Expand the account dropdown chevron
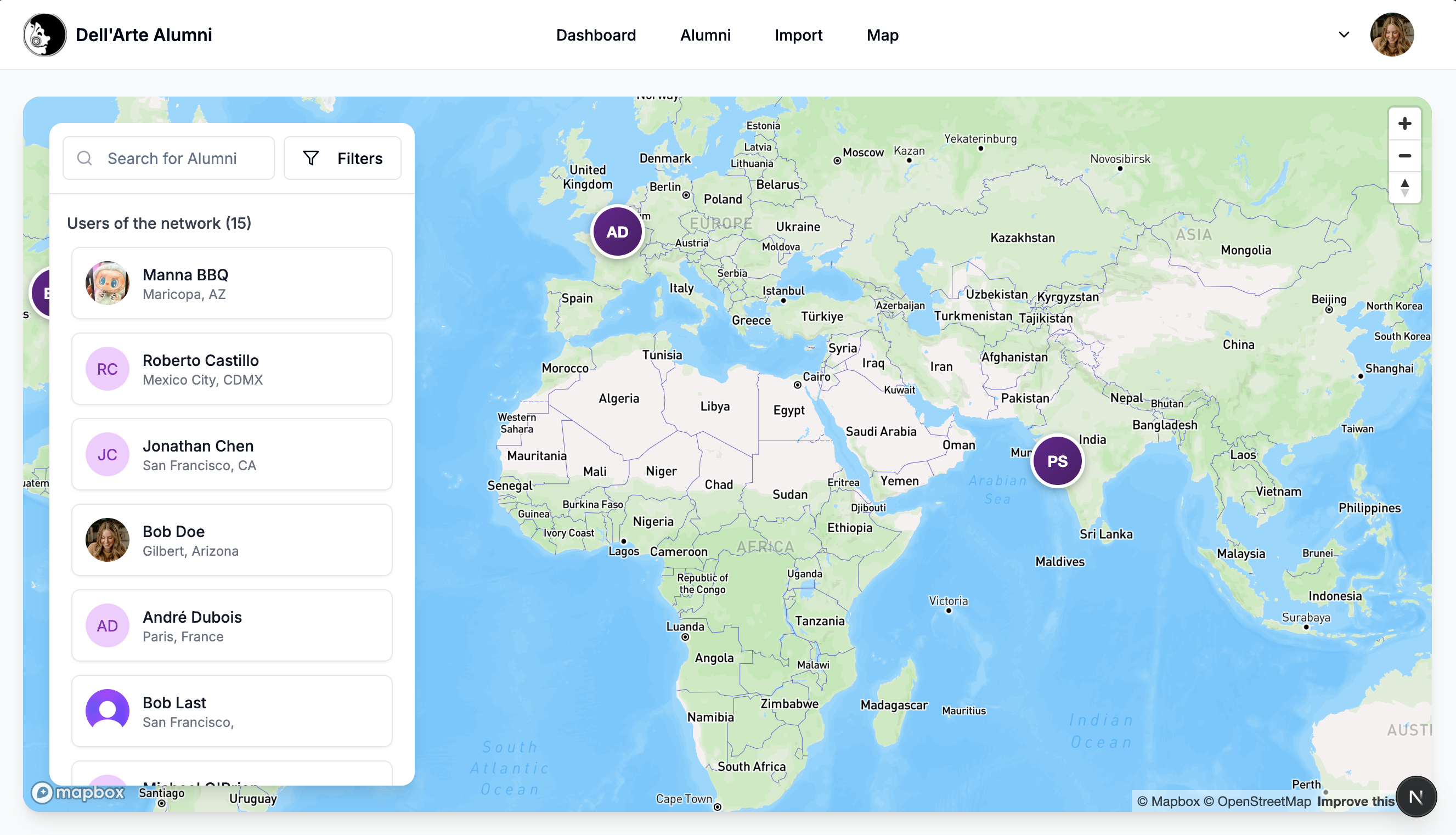 click(1343, 35)
